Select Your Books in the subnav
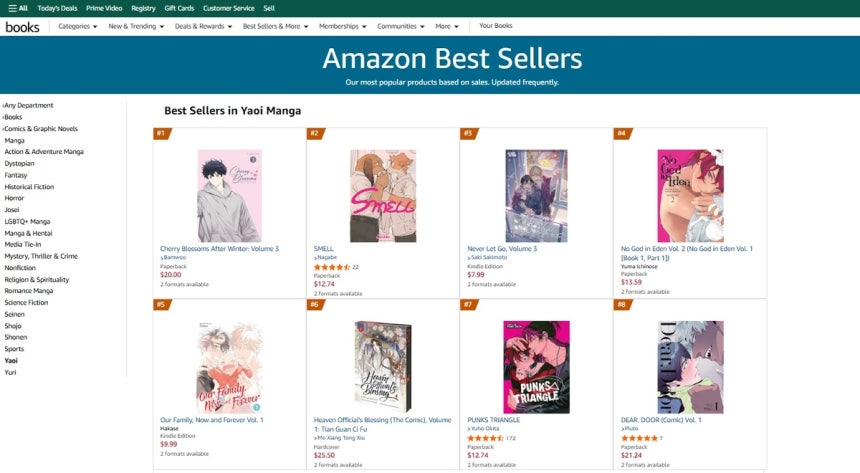 (x=496, y=26)
